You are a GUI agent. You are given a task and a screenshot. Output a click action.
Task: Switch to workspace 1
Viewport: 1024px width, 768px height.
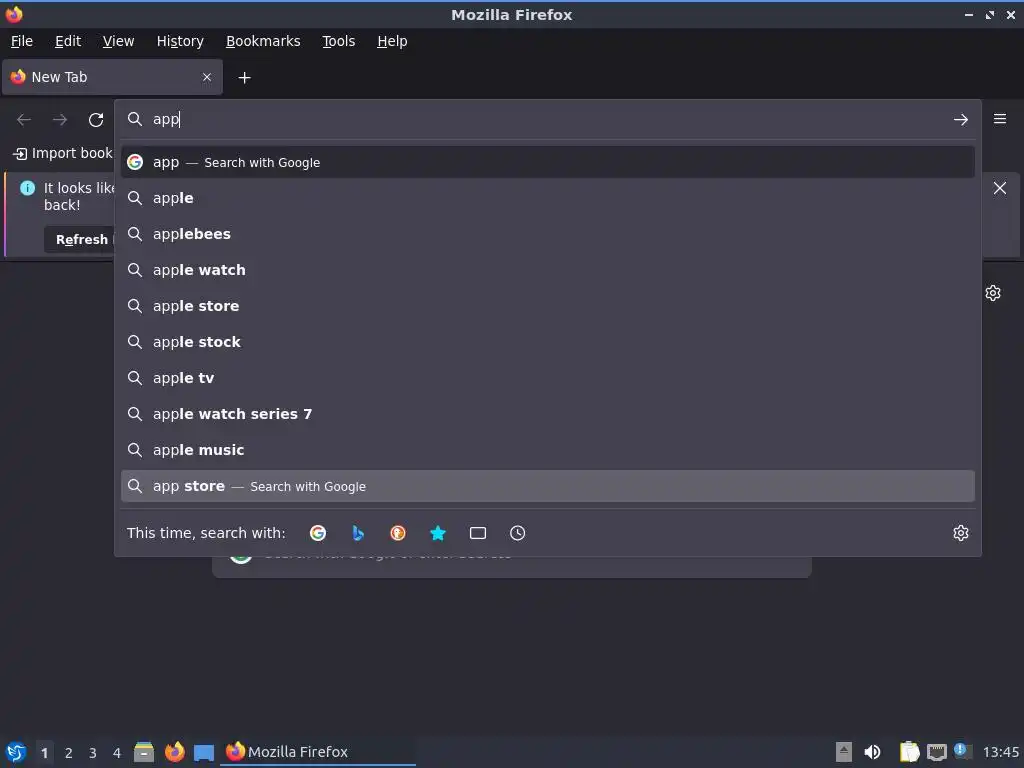tap(44, 753)
